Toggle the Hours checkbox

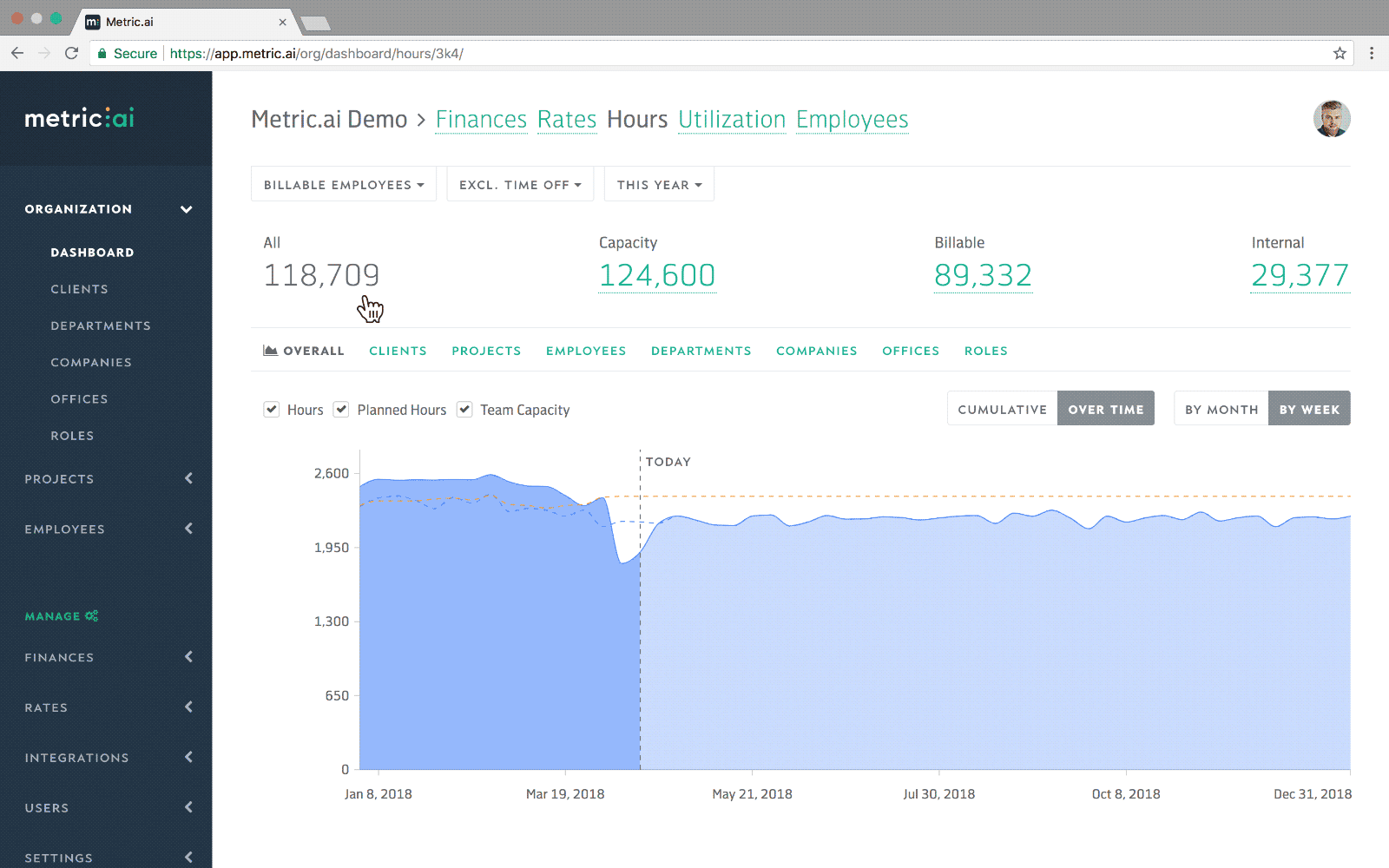272,410
